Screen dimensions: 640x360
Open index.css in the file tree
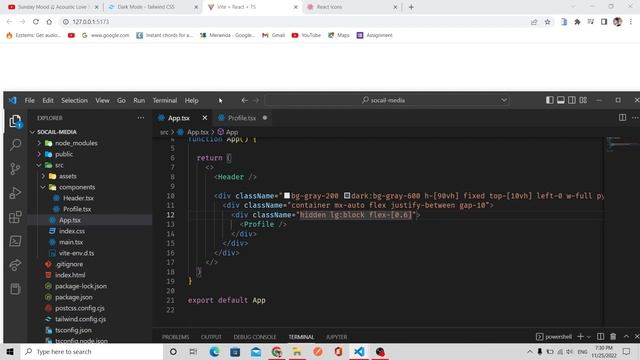pyautogui.click(x=72, y=231)
